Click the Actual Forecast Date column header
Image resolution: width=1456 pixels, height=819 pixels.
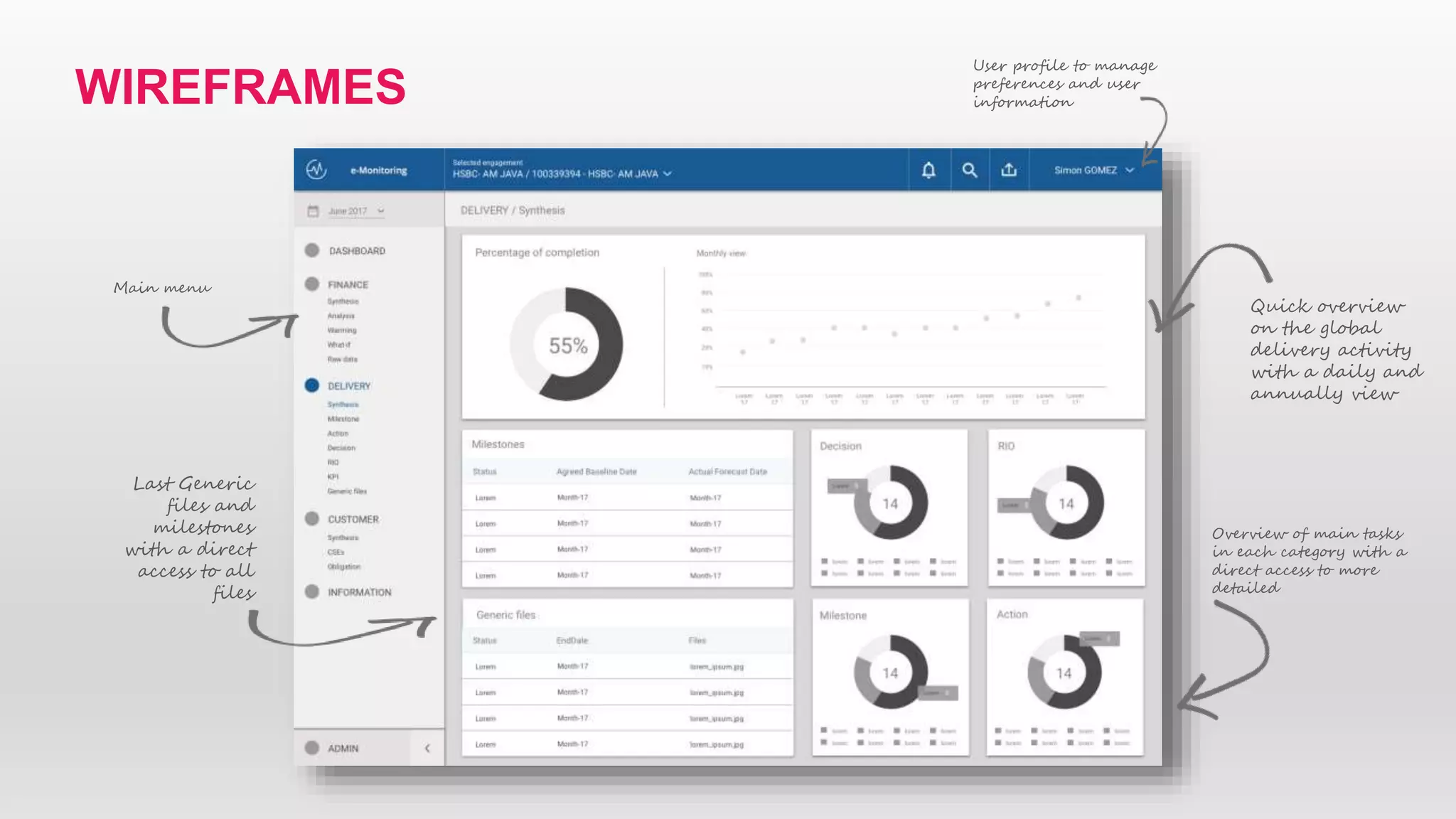(727, 471)
